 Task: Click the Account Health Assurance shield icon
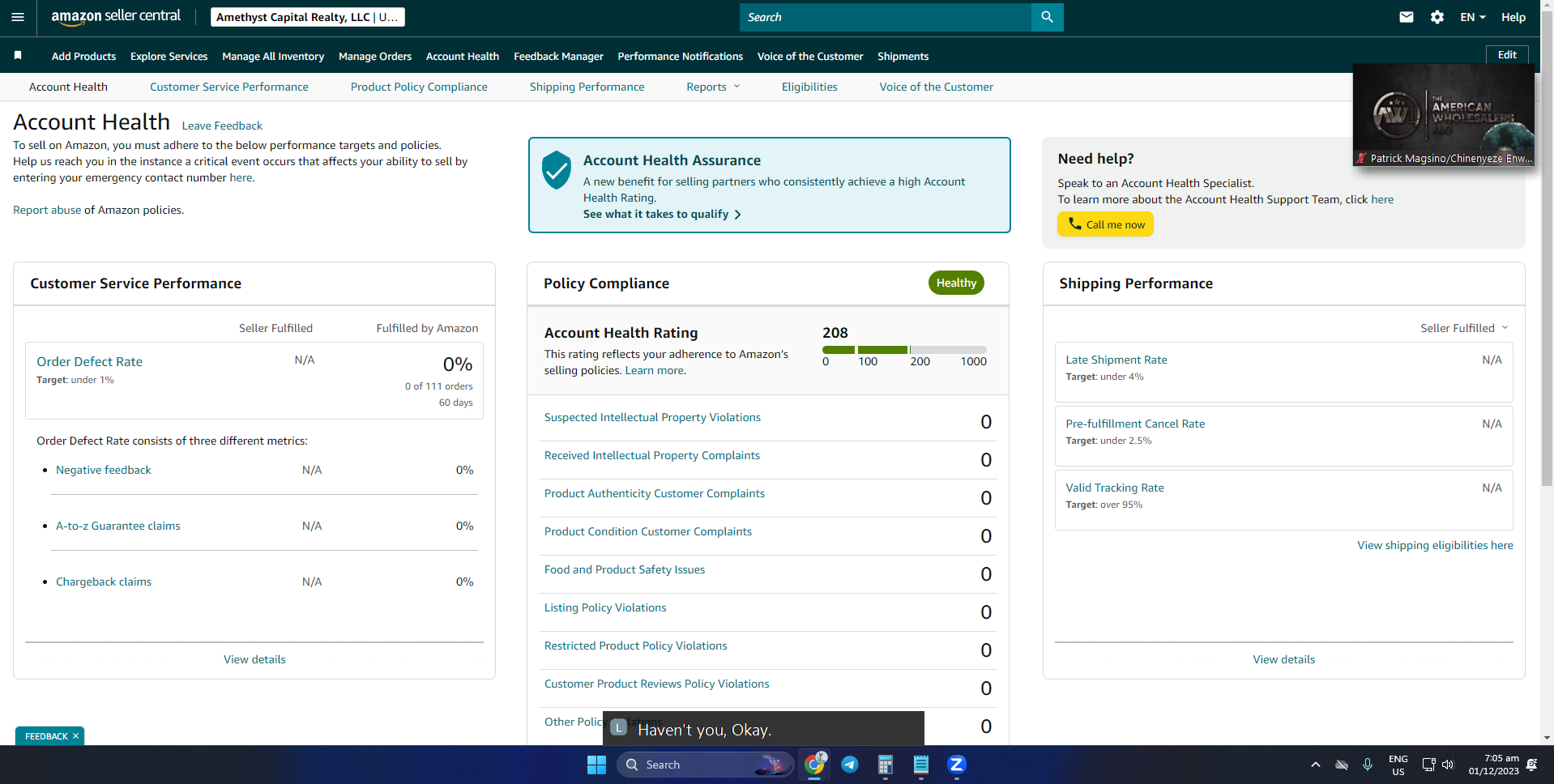[557, 170]
